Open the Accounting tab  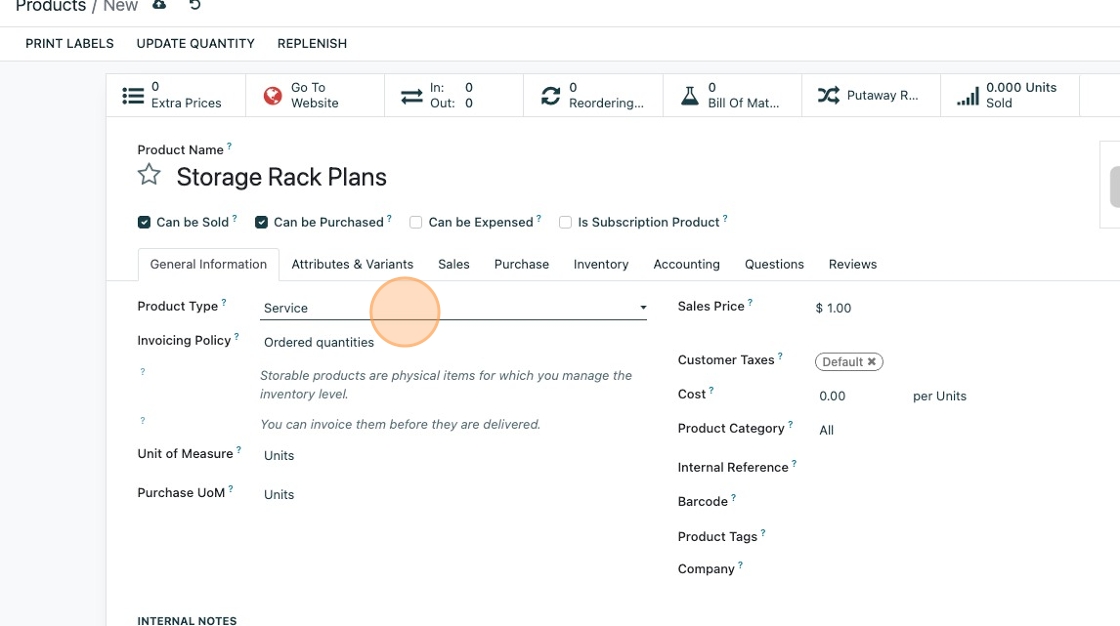686,264
